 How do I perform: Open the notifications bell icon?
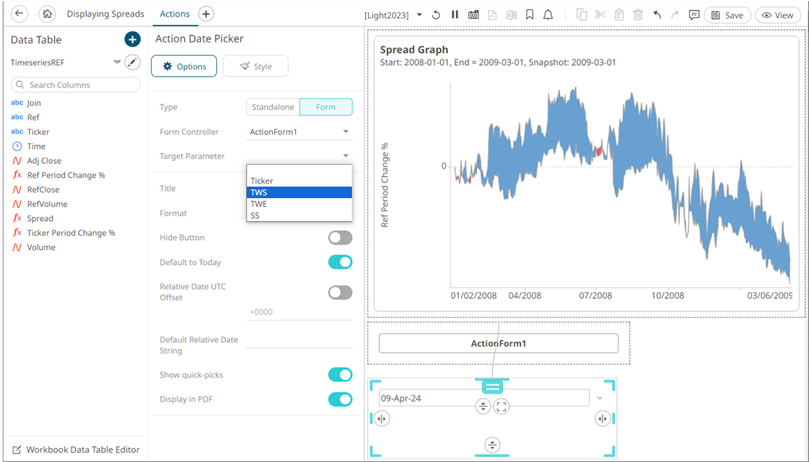tap(548, 15)
